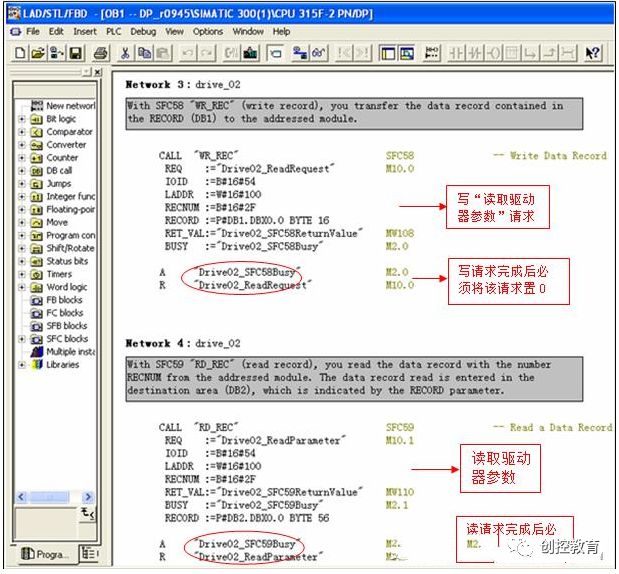
Task: Expand the Counter tree node
Action: click(x=22, y=158)
